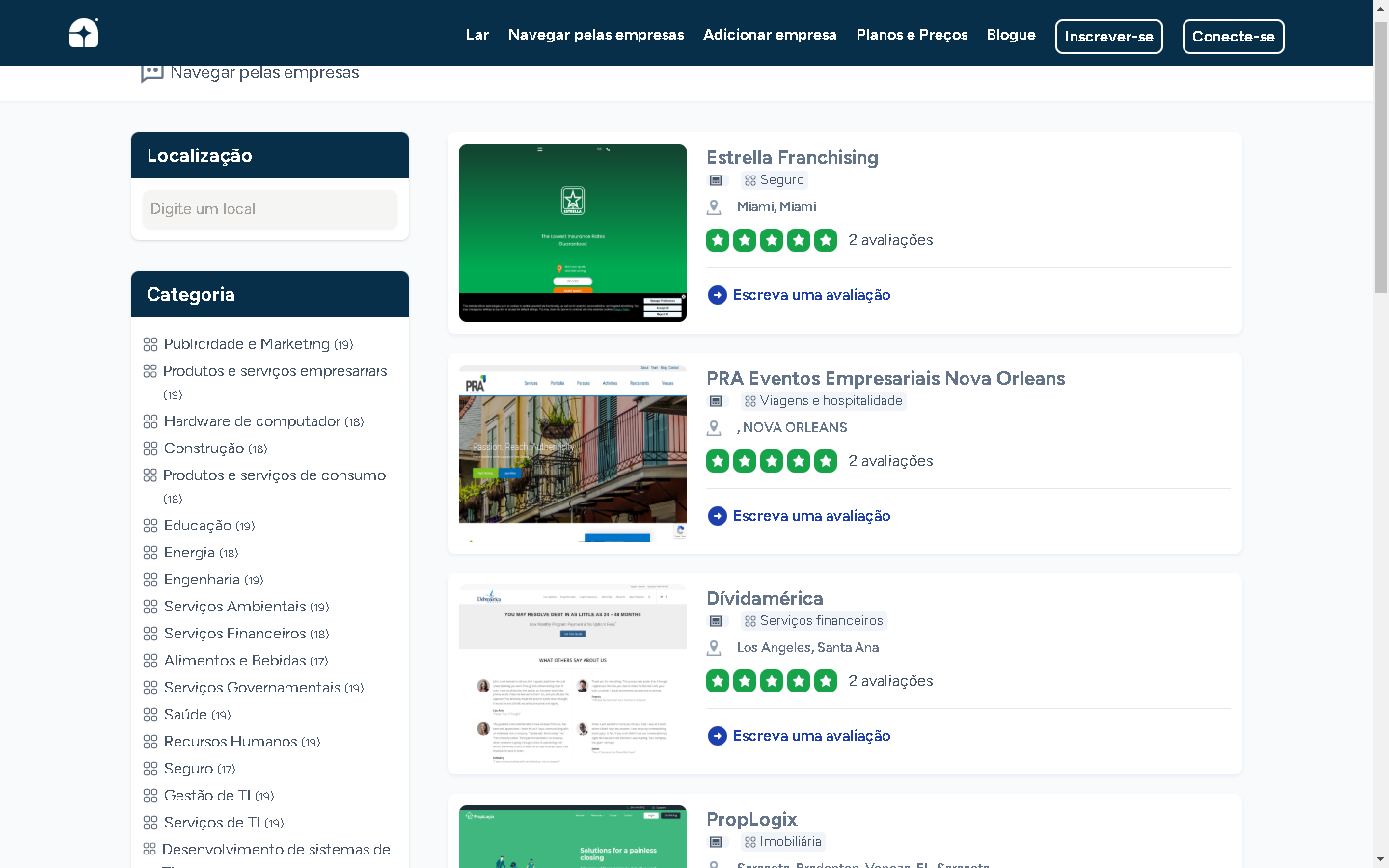Click the map pin icon next to Miami
Viewport: 1389px width, 868px height.
(714, 207)
